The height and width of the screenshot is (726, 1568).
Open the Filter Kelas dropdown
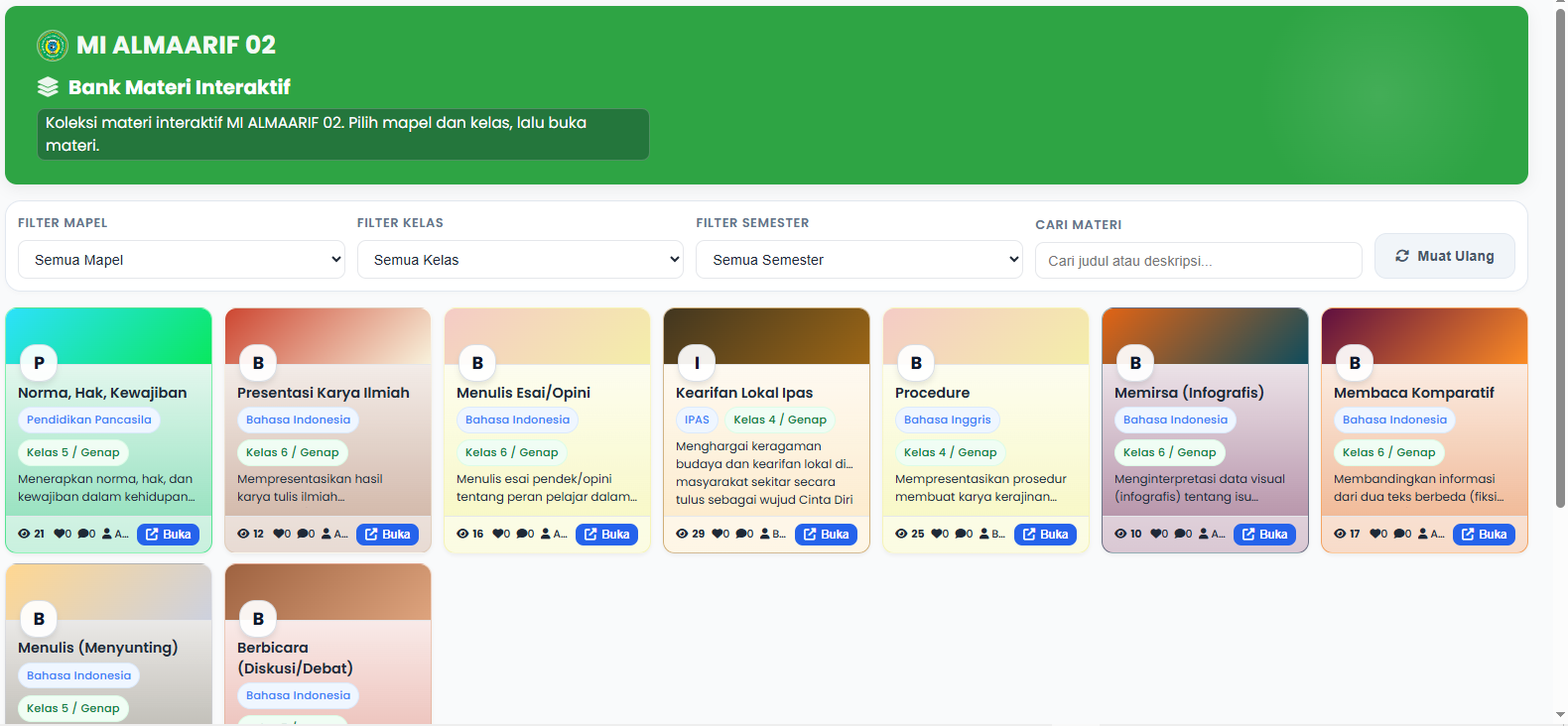coord(520,260)
